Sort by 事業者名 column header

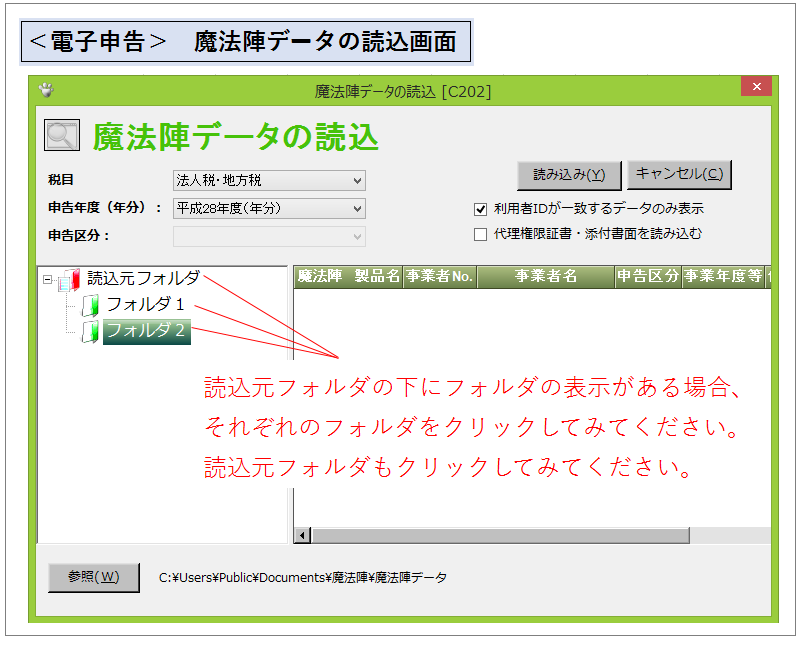coord(546,276)
